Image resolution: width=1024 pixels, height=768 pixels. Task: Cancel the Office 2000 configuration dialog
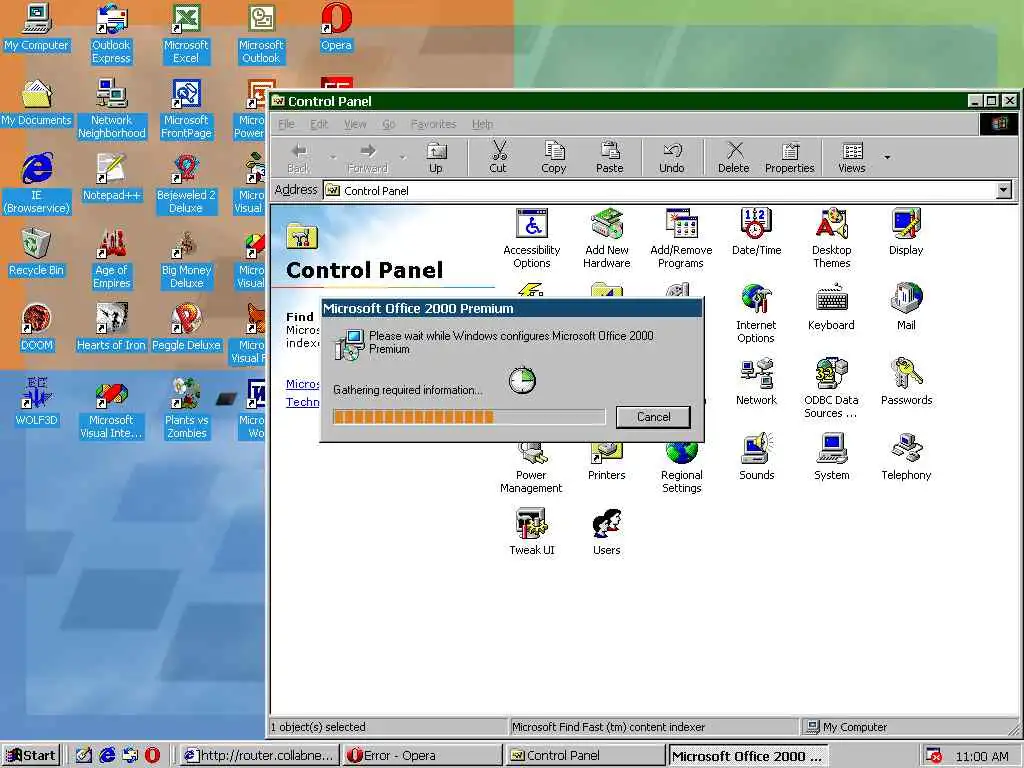tap(653, 417)
